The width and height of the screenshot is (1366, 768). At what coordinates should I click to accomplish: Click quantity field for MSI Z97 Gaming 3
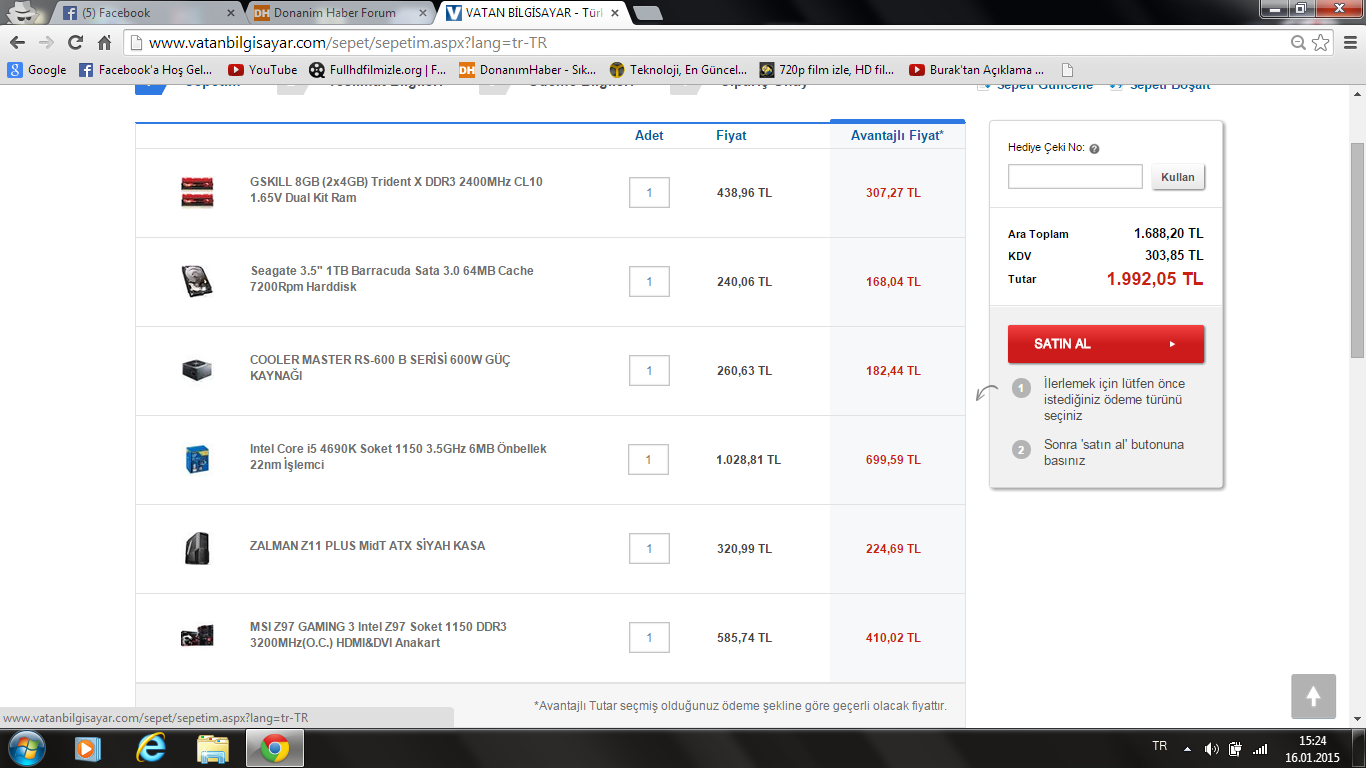click(x=649, y=638)
